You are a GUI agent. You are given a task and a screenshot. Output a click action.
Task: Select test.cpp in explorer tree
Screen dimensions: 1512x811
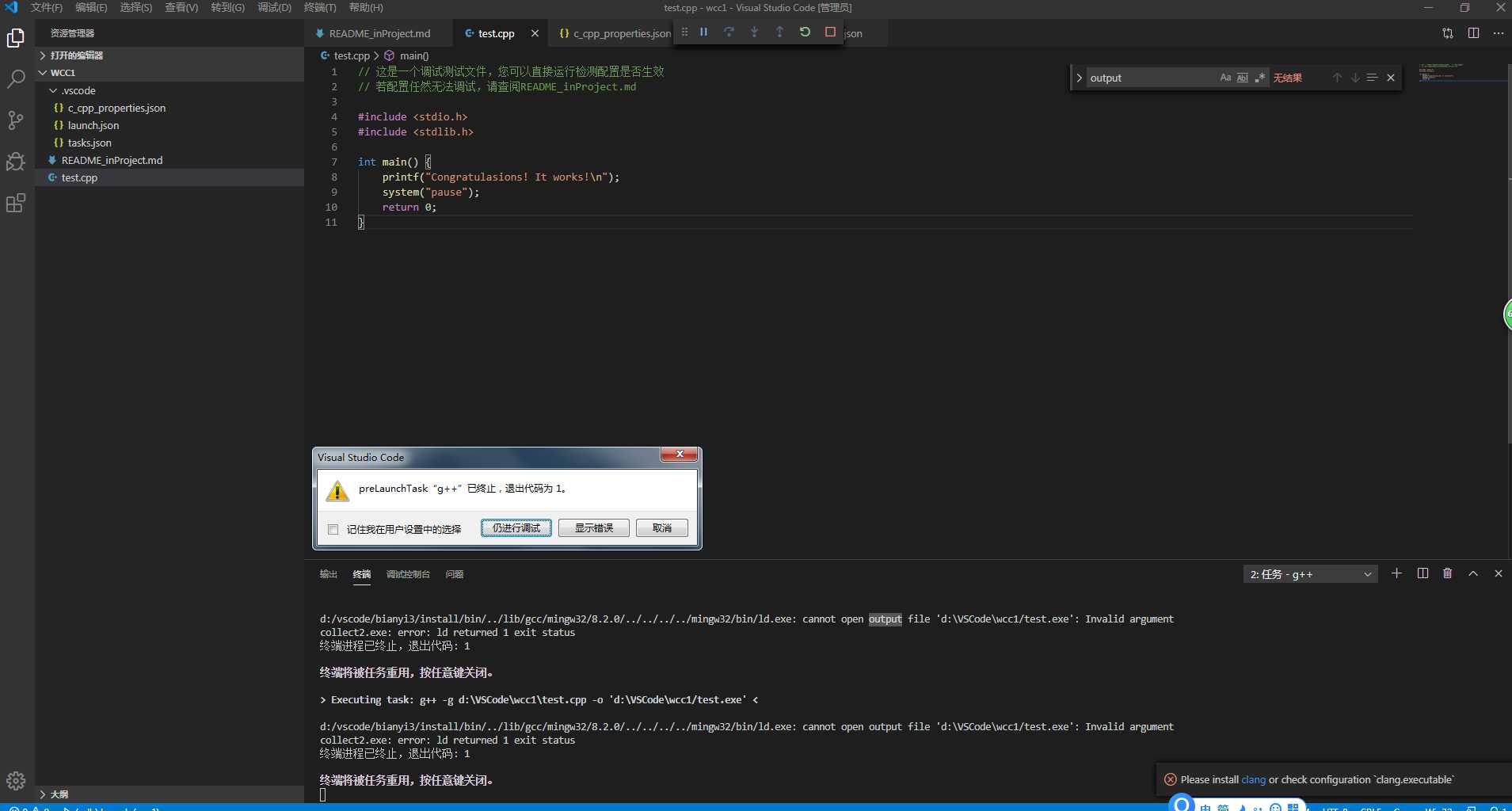pos(169,177)
